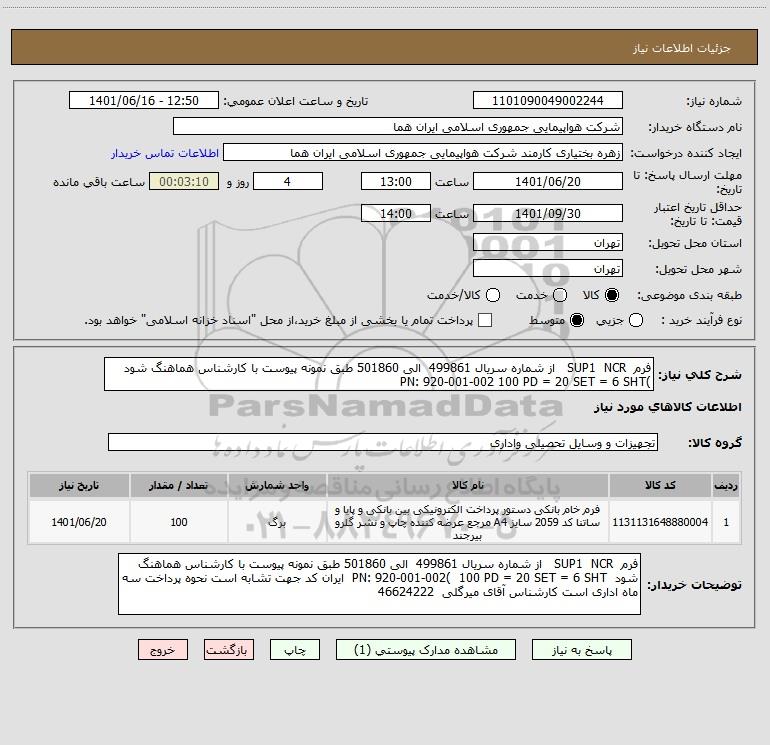Toggle the اسناد خزانه اسلامی payment checkbox
Image resolution: width=770 pixels, height=745 pixels.
pos(485,320)
